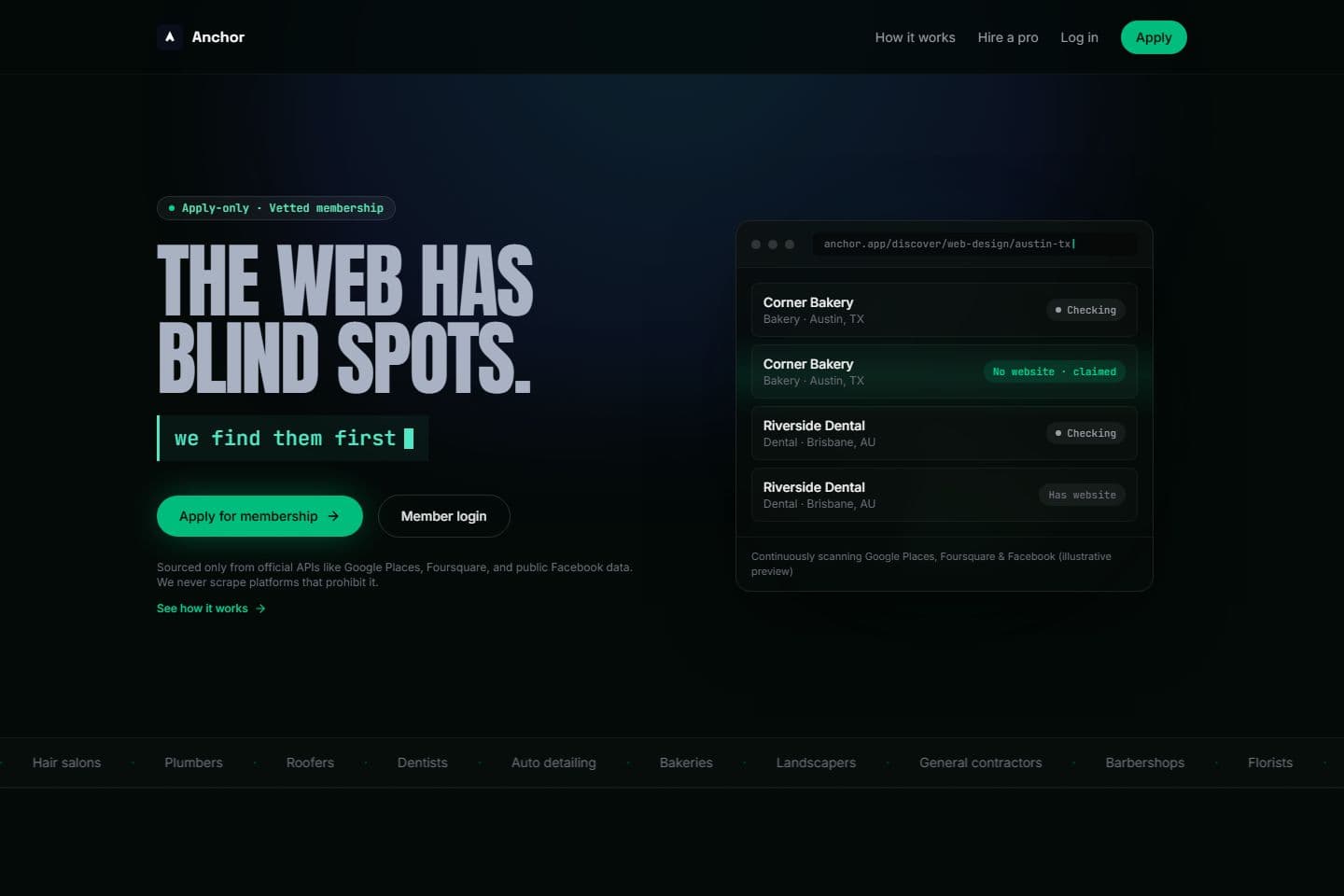Open the Member login button
This screenshot has width=1344, height=896.
click(x=444, y=516)
